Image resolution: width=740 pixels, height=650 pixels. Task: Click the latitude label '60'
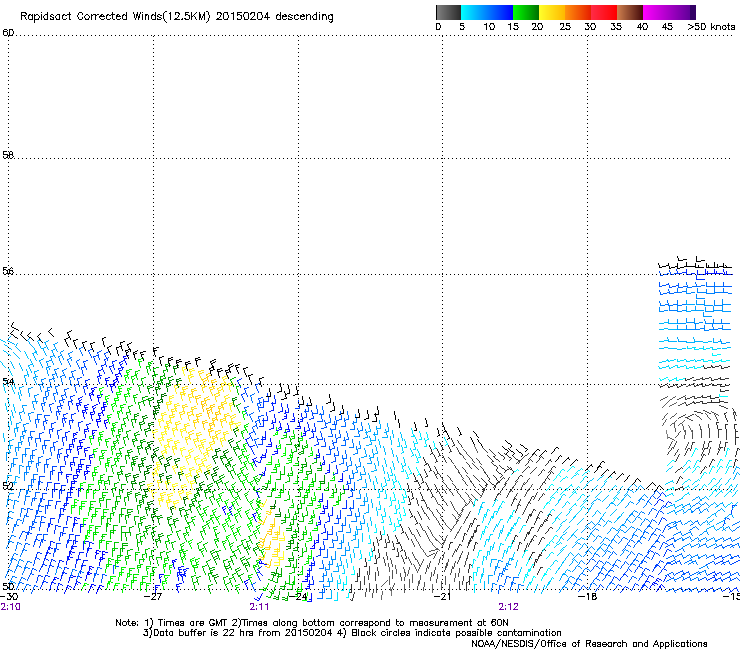(x=8, y=33)
